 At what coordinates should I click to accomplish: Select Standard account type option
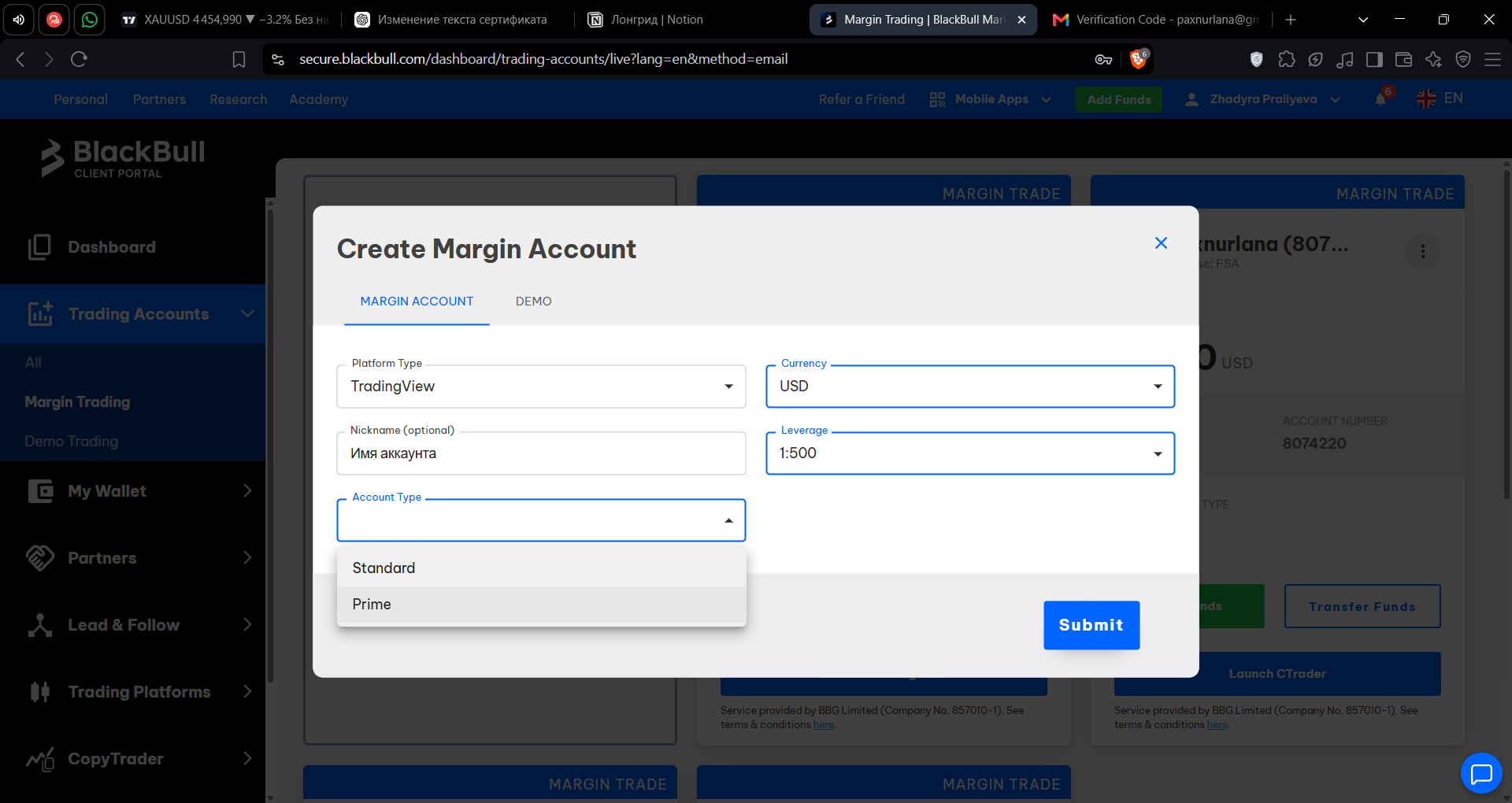coord(541,568)
